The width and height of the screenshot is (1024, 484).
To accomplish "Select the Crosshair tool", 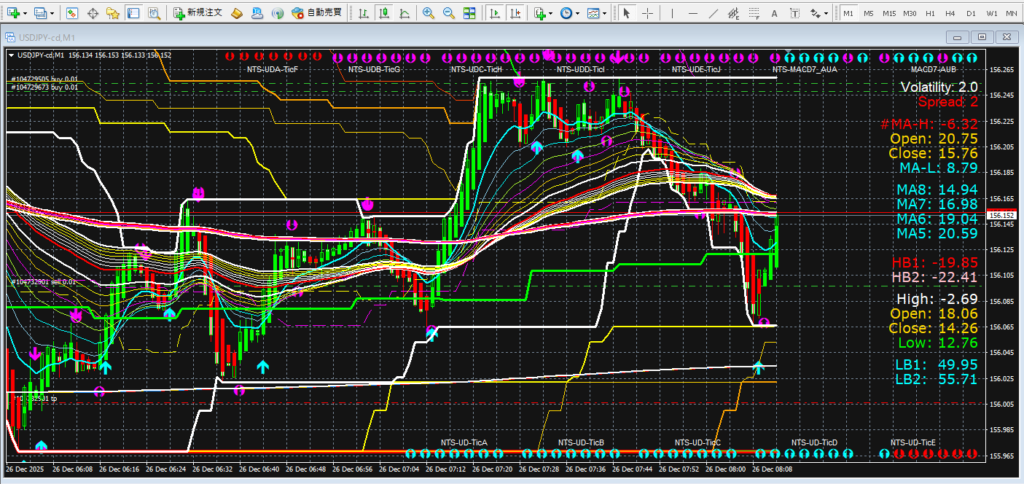I will pyautogui.click(x=648, y=13).
